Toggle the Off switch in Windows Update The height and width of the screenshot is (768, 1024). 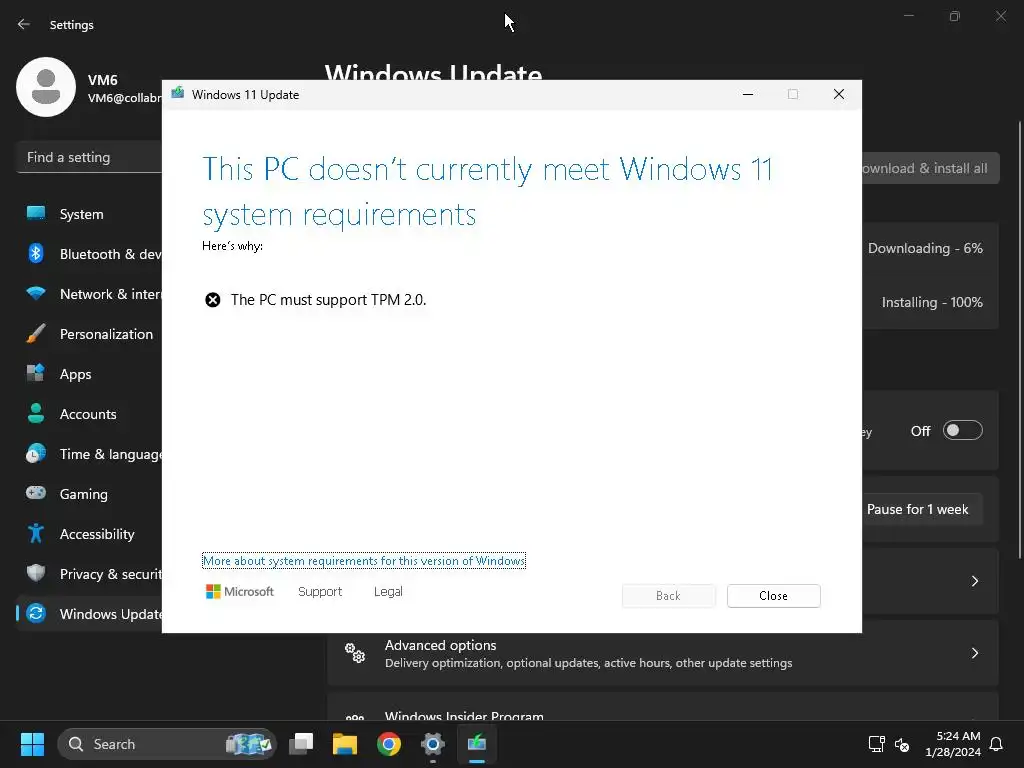point(963,430)
